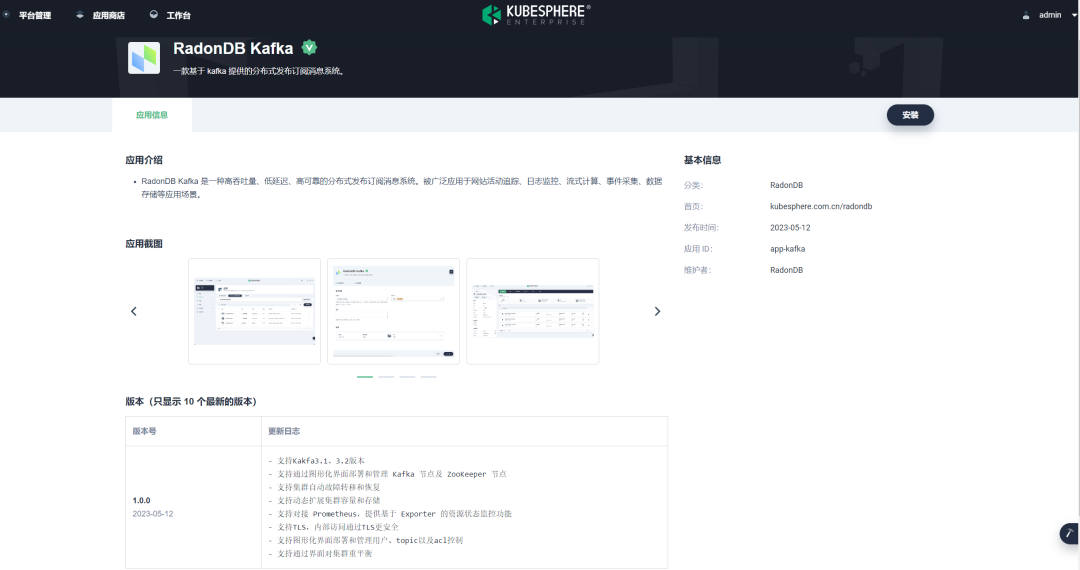1080x570 pixels.
Task: Click the 基本信息 section heading
Action: coord(702,160)
